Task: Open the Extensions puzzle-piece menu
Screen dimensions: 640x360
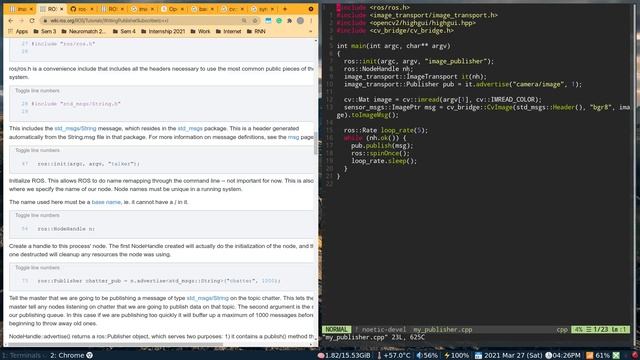Action: (x=289, y=20)
